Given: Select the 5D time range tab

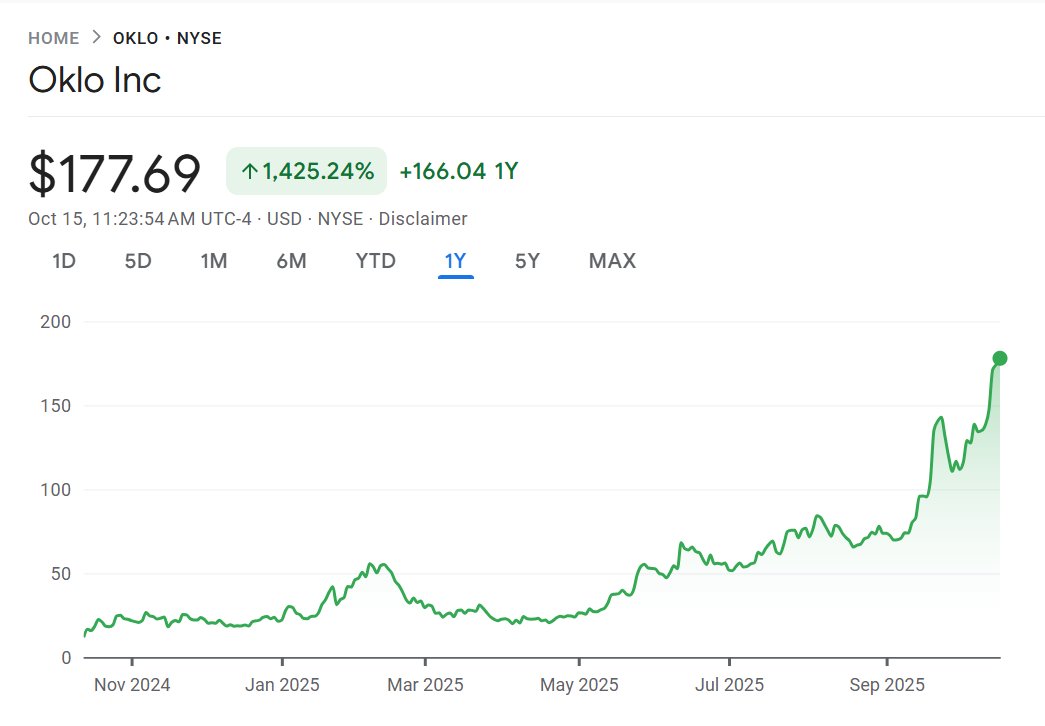Looking at the screenshot, I should point(138,261).
